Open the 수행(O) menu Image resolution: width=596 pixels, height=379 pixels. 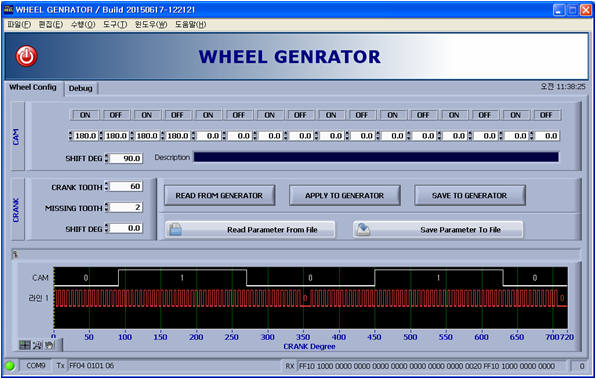tap(83, 25)
